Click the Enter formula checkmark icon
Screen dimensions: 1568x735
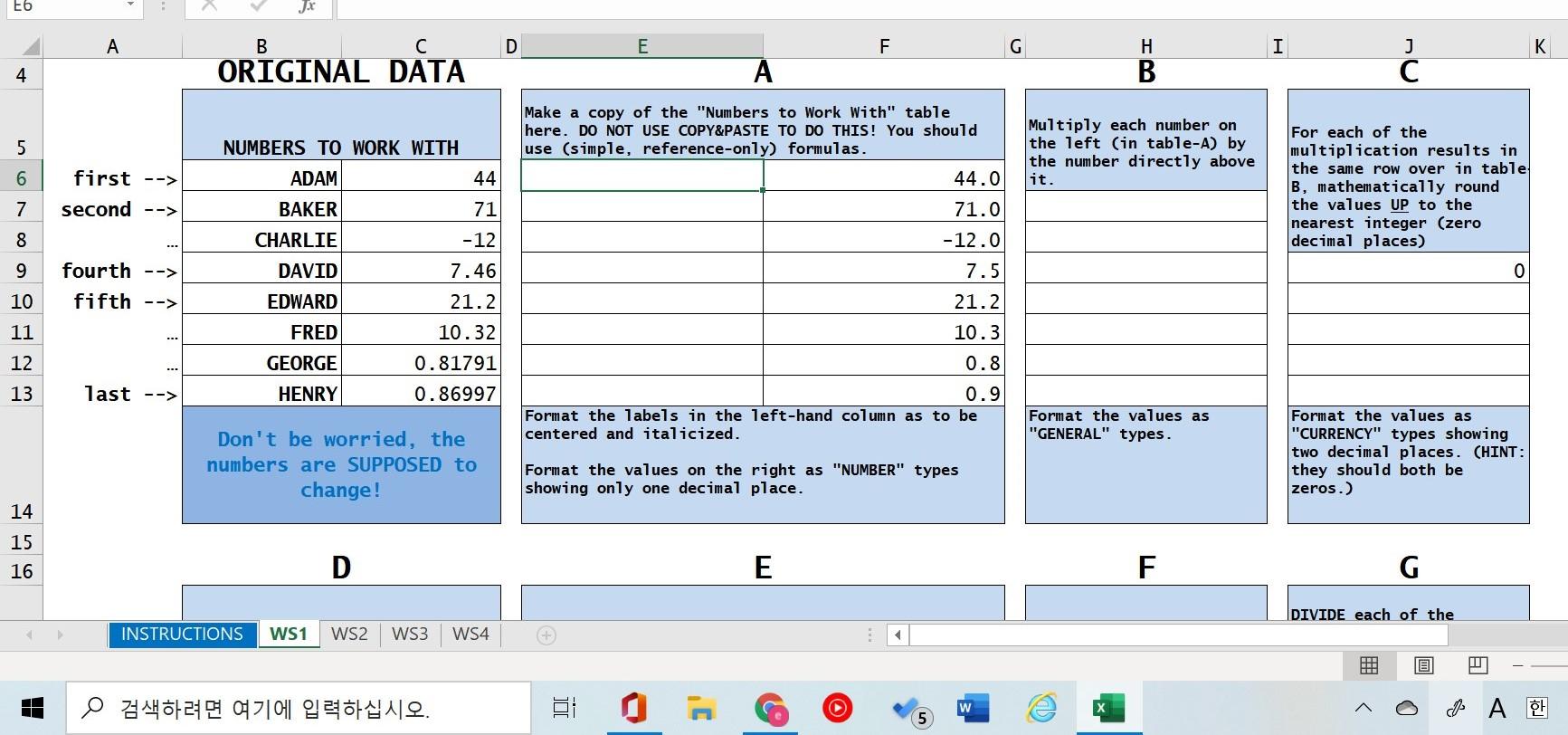tap(259, 5)
